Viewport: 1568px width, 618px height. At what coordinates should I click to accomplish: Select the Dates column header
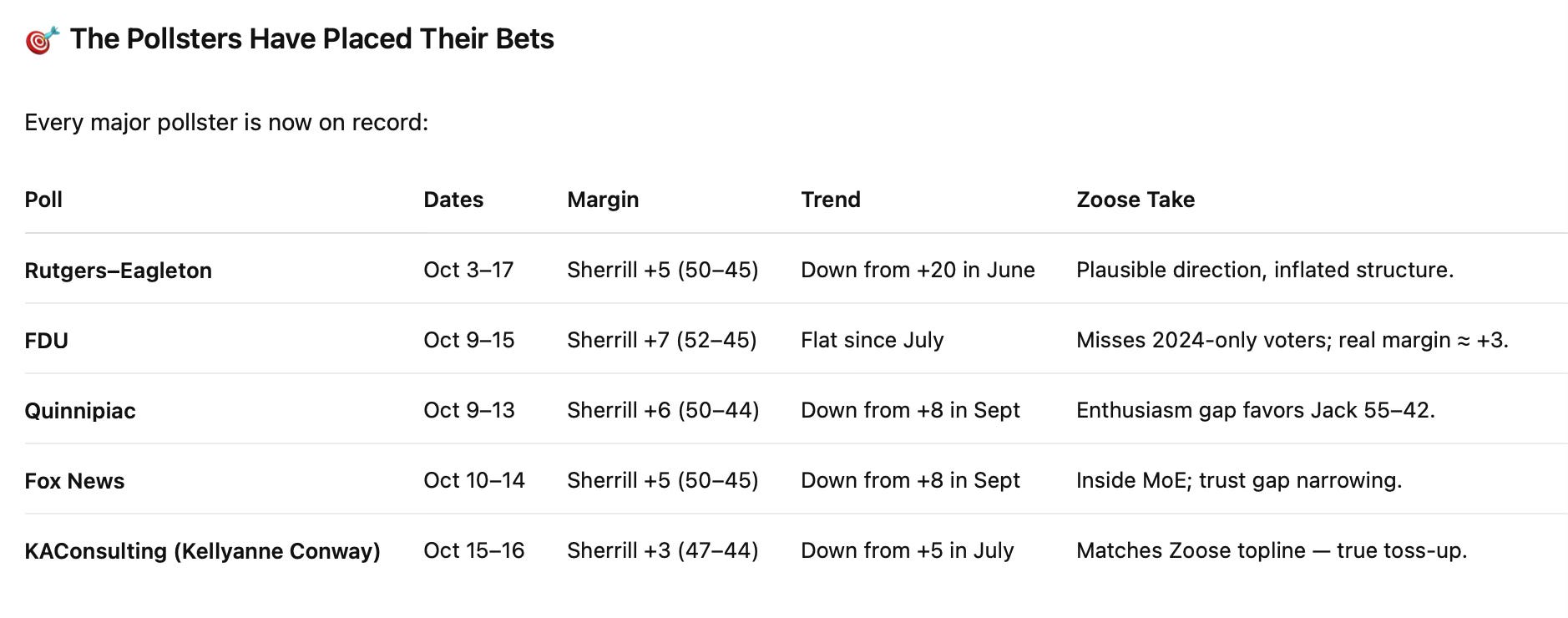[453, 200]
